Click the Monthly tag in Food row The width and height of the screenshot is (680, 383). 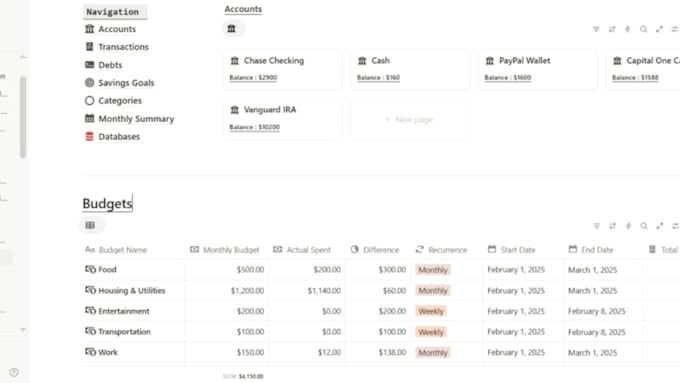click(433, 270)
